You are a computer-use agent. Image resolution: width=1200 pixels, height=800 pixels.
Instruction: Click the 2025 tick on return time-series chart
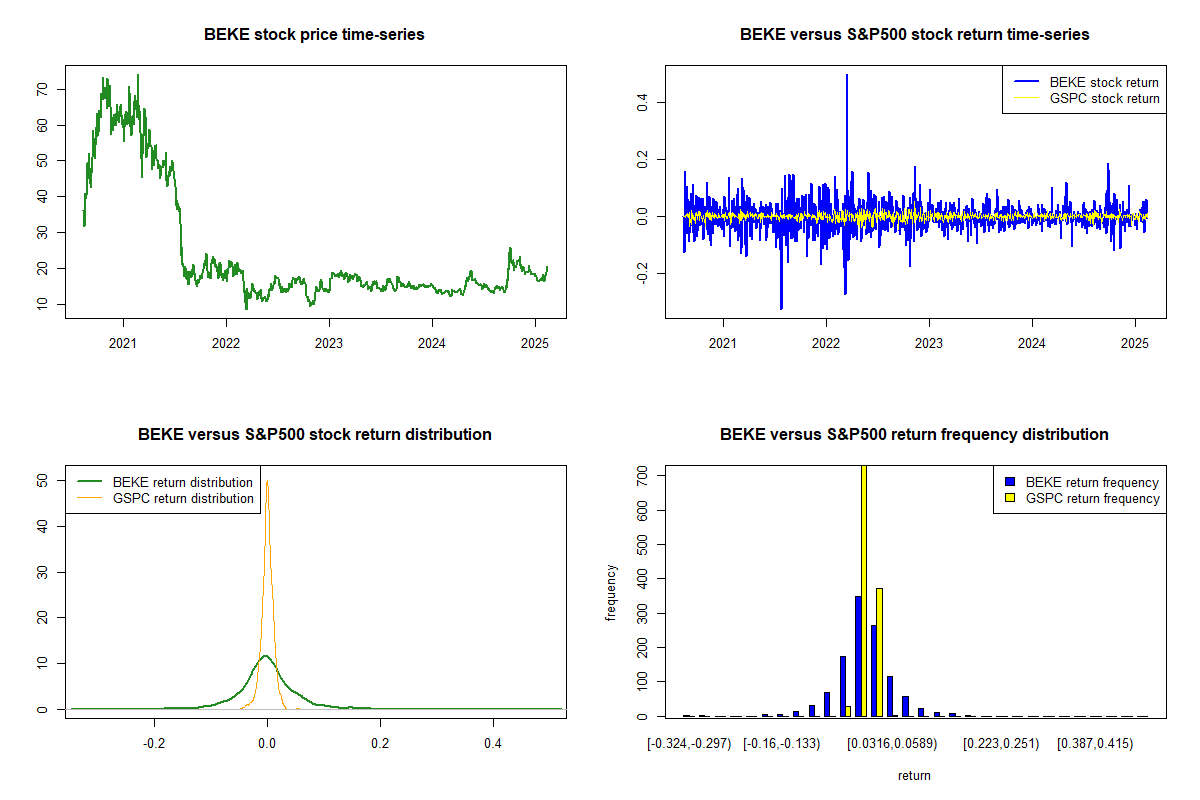point(1135,343)
